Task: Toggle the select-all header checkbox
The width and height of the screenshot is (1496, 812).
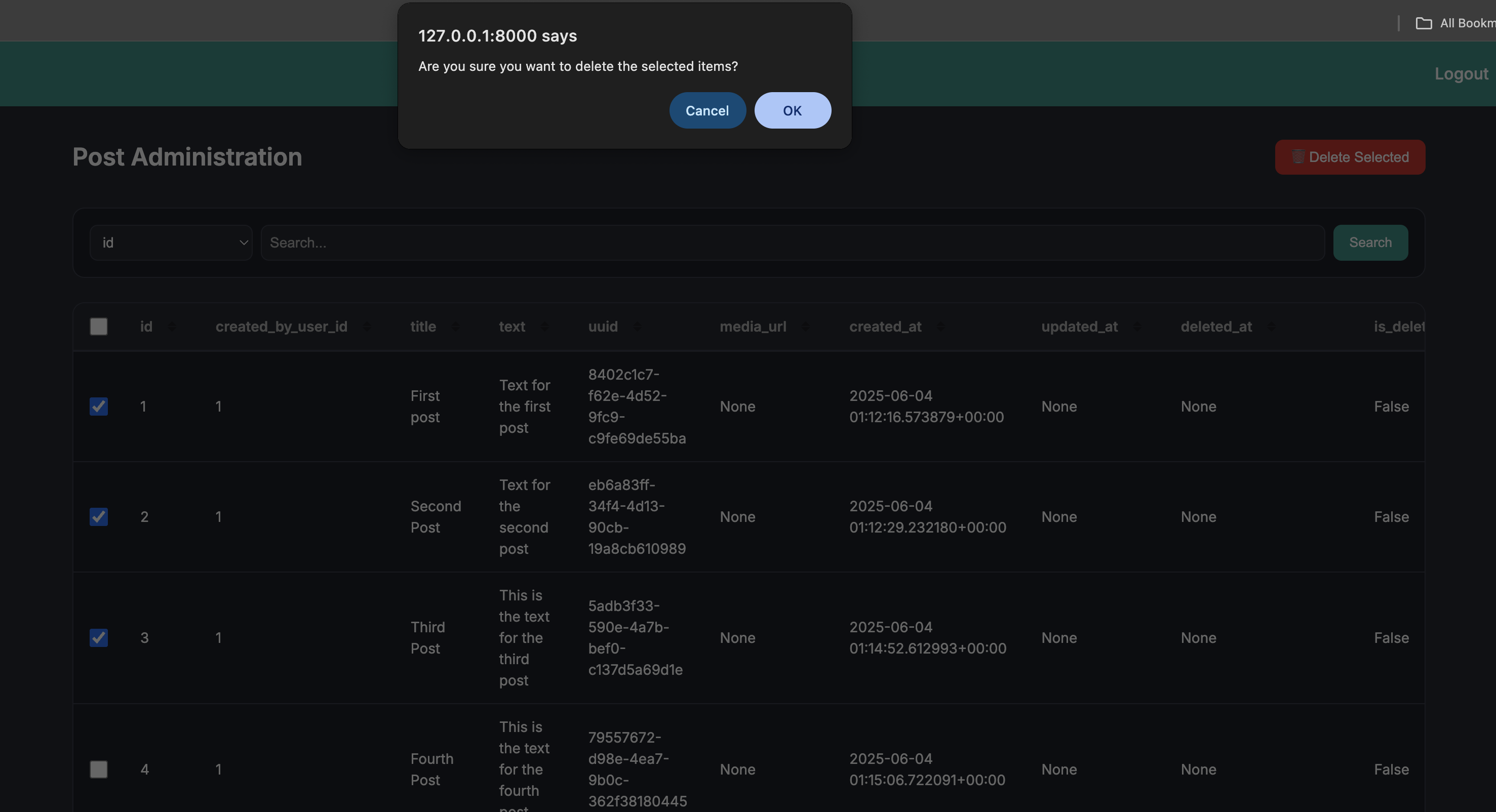Action: coord(99,326)
